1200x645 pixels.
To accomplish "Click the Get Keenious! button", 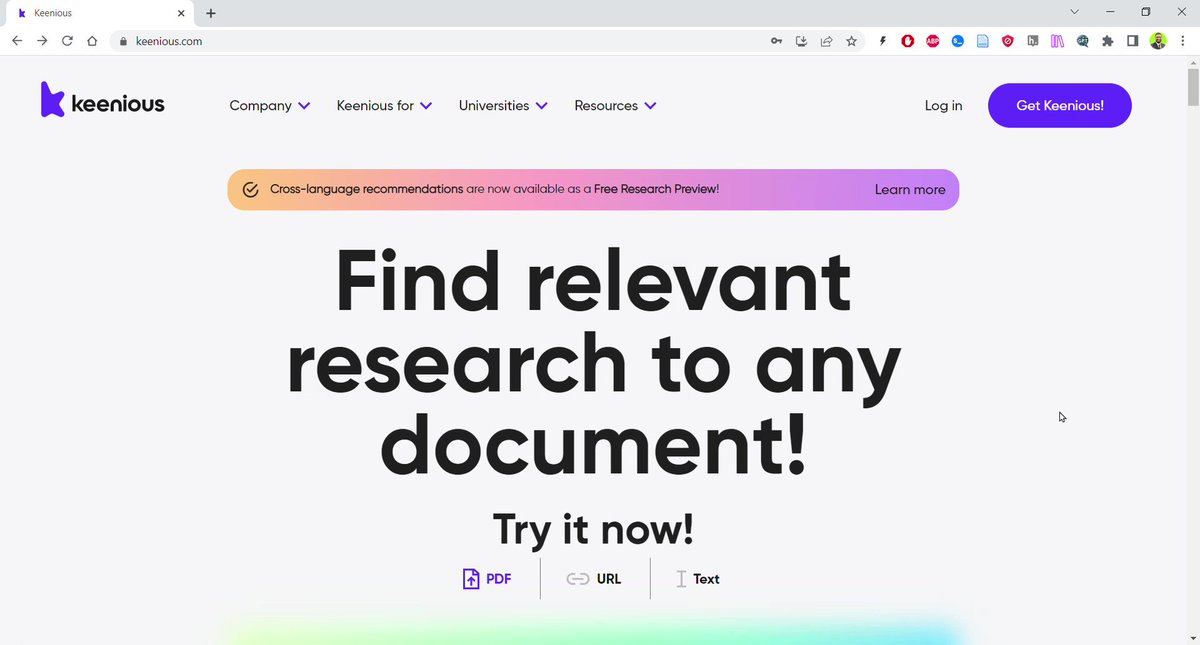I will (1060, 105).
